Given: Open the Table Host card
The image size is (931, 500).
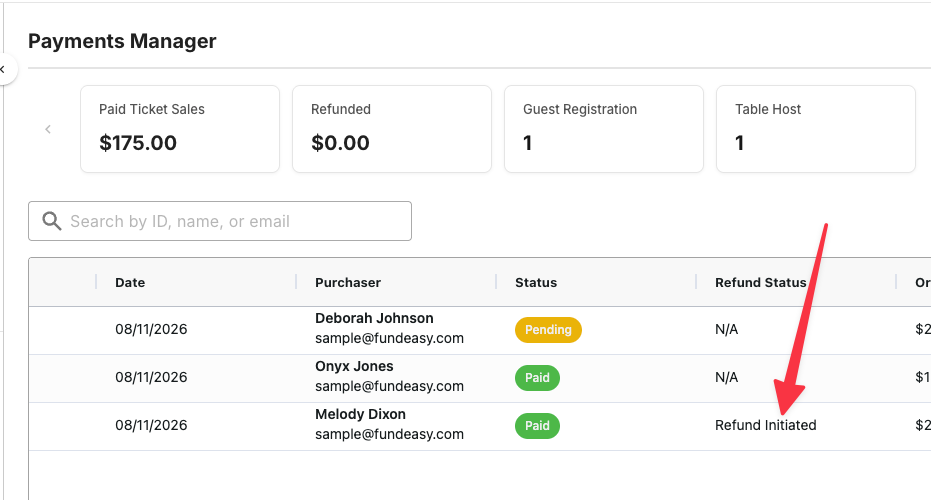Looking at the screenshot, I should 816,129.
